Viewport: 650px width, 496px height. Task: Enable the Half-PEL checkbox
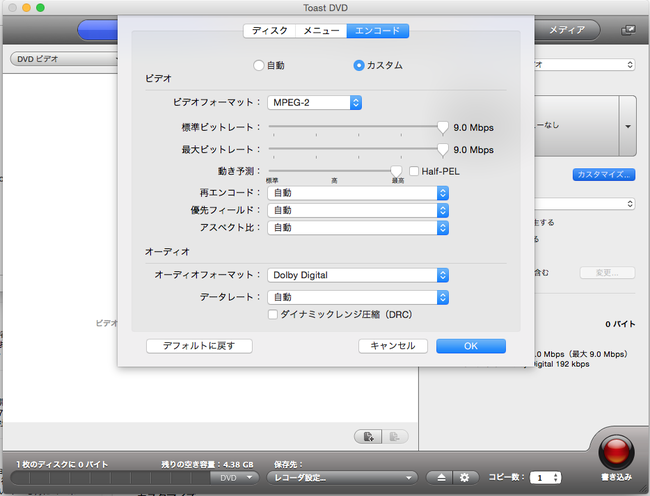tap(414, 171)
